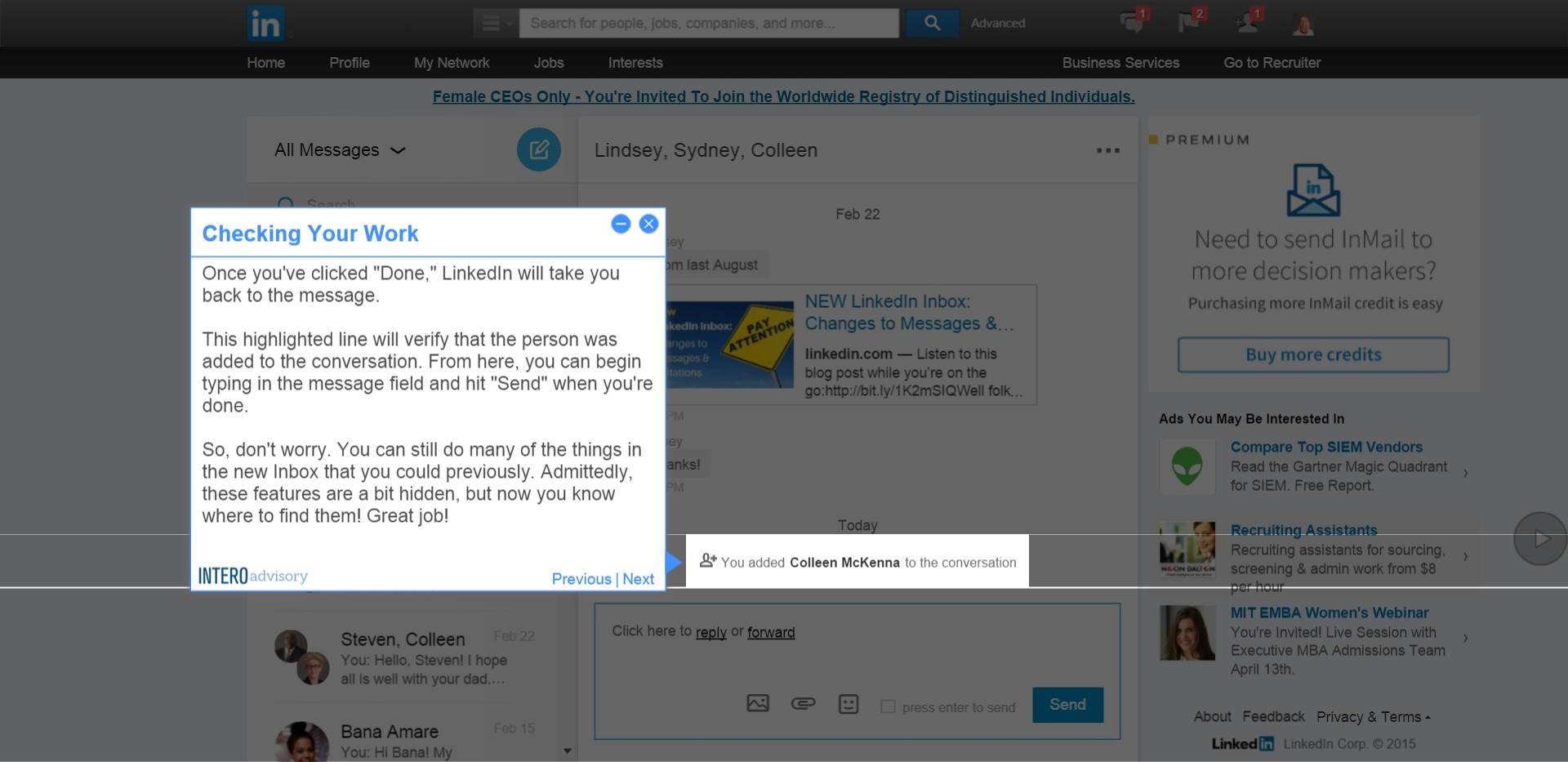Close the Checking Your Work tutorial popup
1568x762 pixels.
coord(648,224)
